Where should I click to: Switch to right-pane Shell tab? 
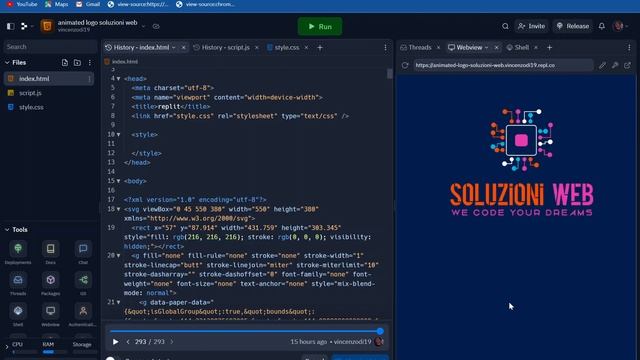[x=518, y=47]
